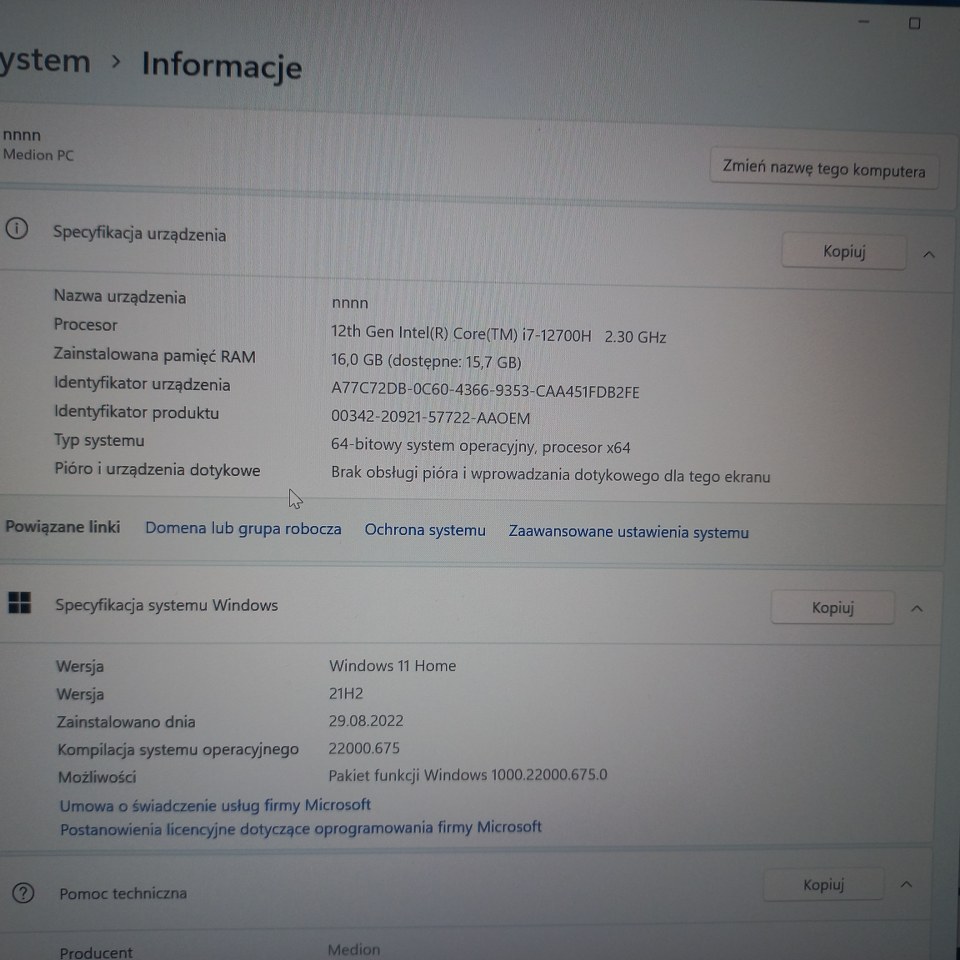Click the Identyfikator urządzenia label
960x960 pixels.
coord(142,384)
